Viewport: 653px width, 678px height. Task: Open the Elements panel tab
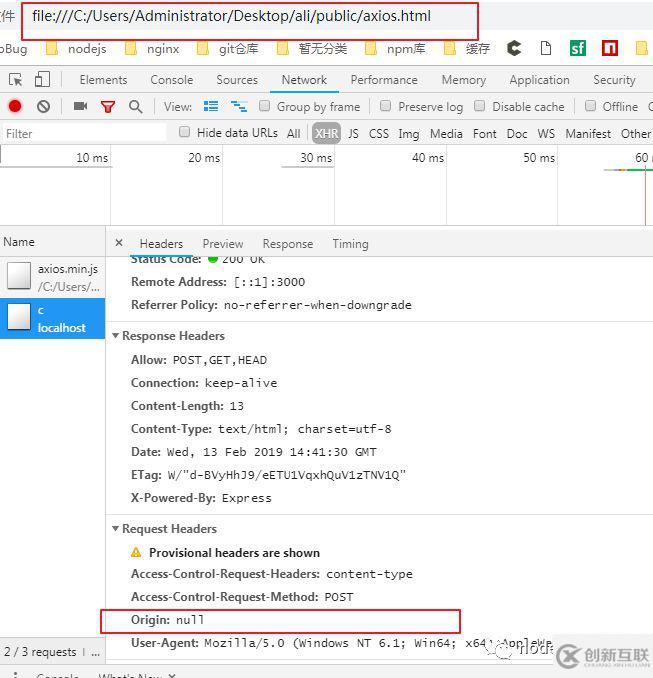[103, 80]
